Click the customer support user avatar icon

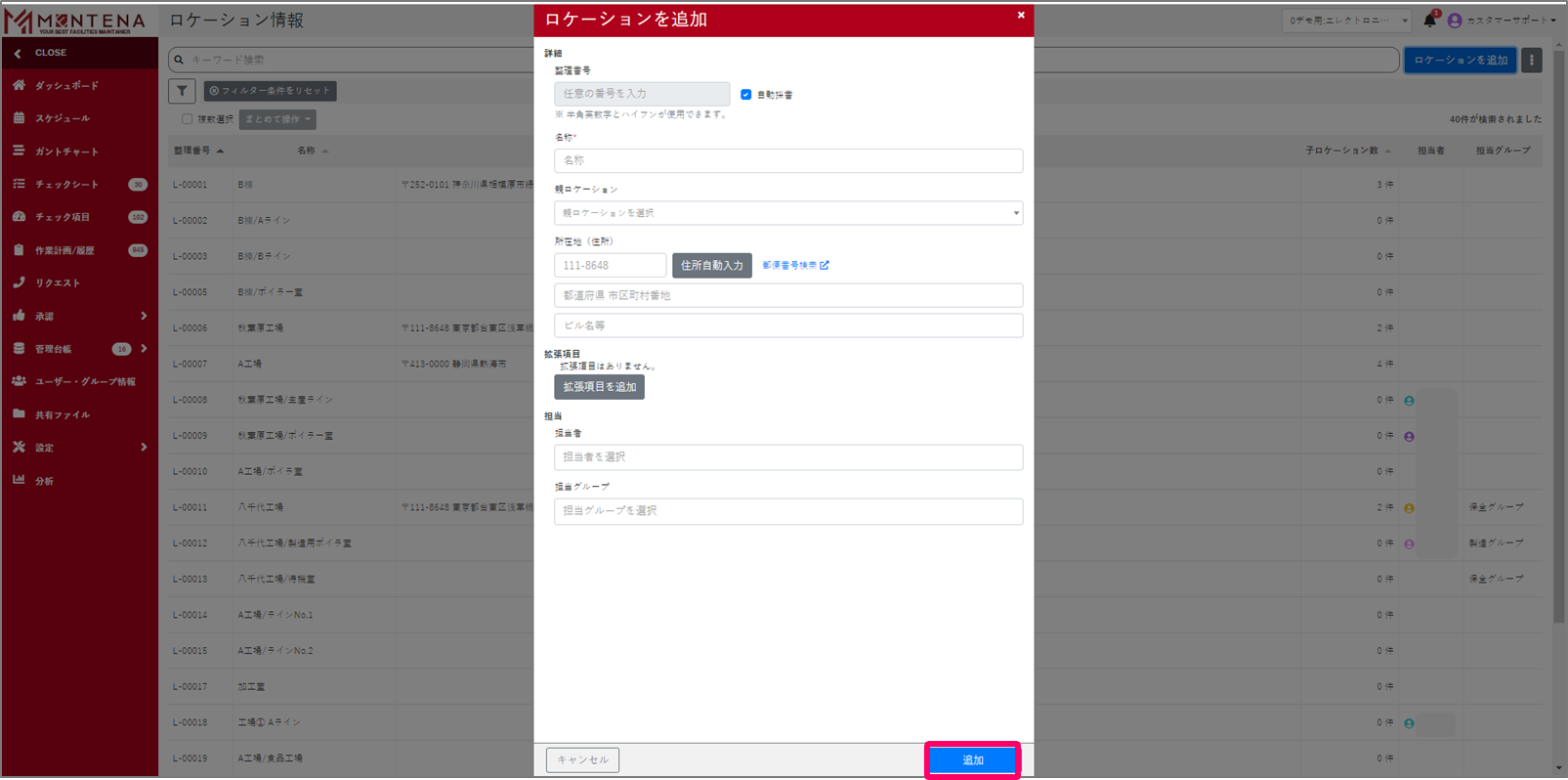pos(1455,21)
